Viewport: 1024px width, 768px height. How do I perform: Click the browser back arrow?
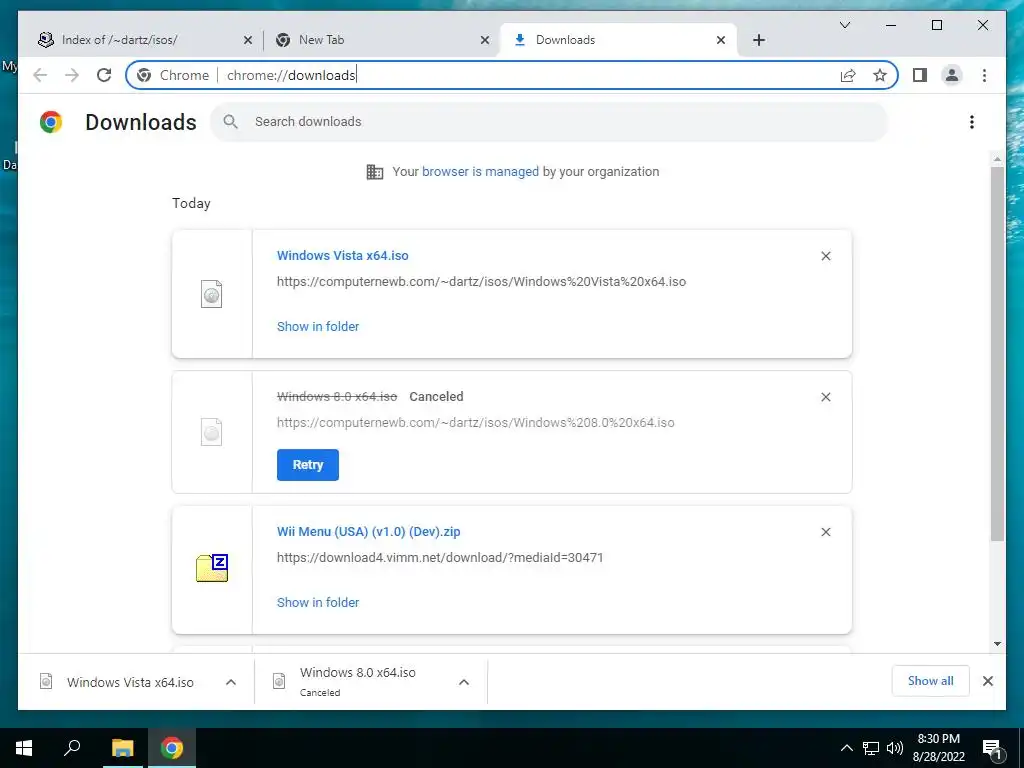click(x=40, y=75)
